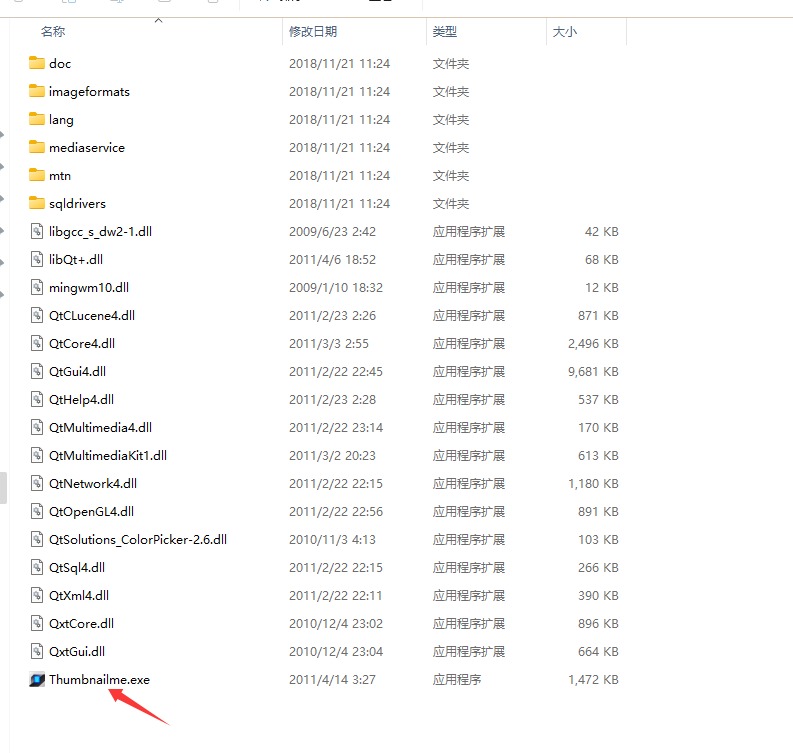The width and height of the screenshot is (793, 753).
Task: Sort files by 类型 column header
Action: 445,31
